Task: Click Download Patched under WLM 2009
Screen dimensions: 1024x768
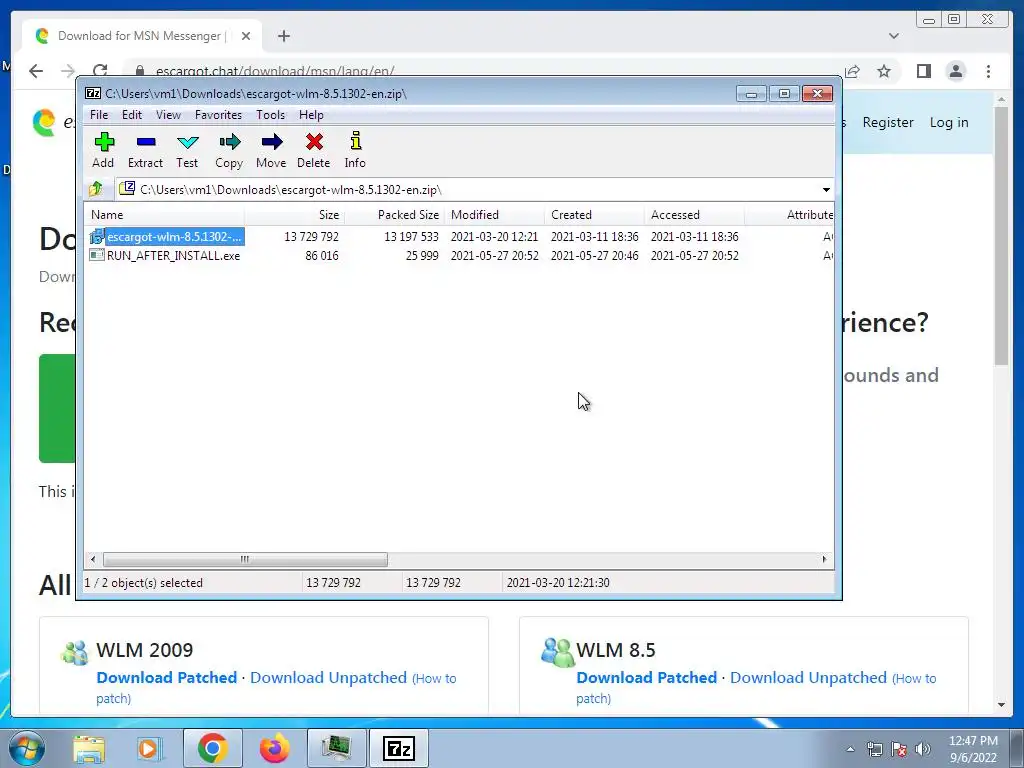Action: click(x=167, y=677)
